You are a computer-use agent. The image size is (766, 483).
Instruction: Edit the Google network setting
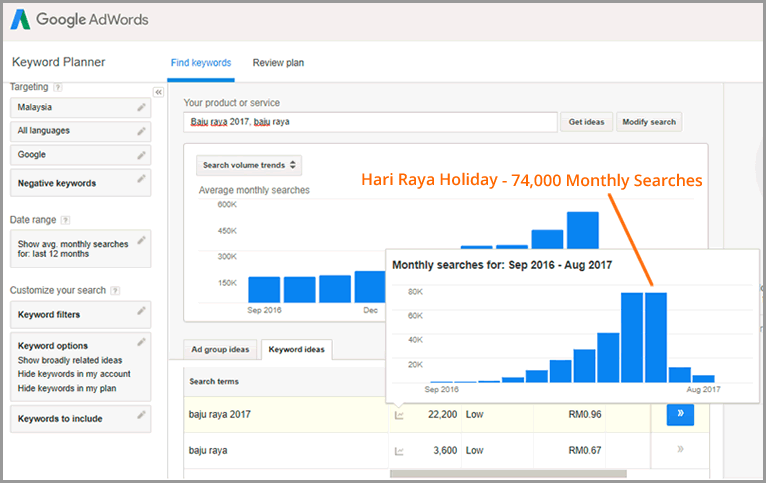click(x=141, y=155)
